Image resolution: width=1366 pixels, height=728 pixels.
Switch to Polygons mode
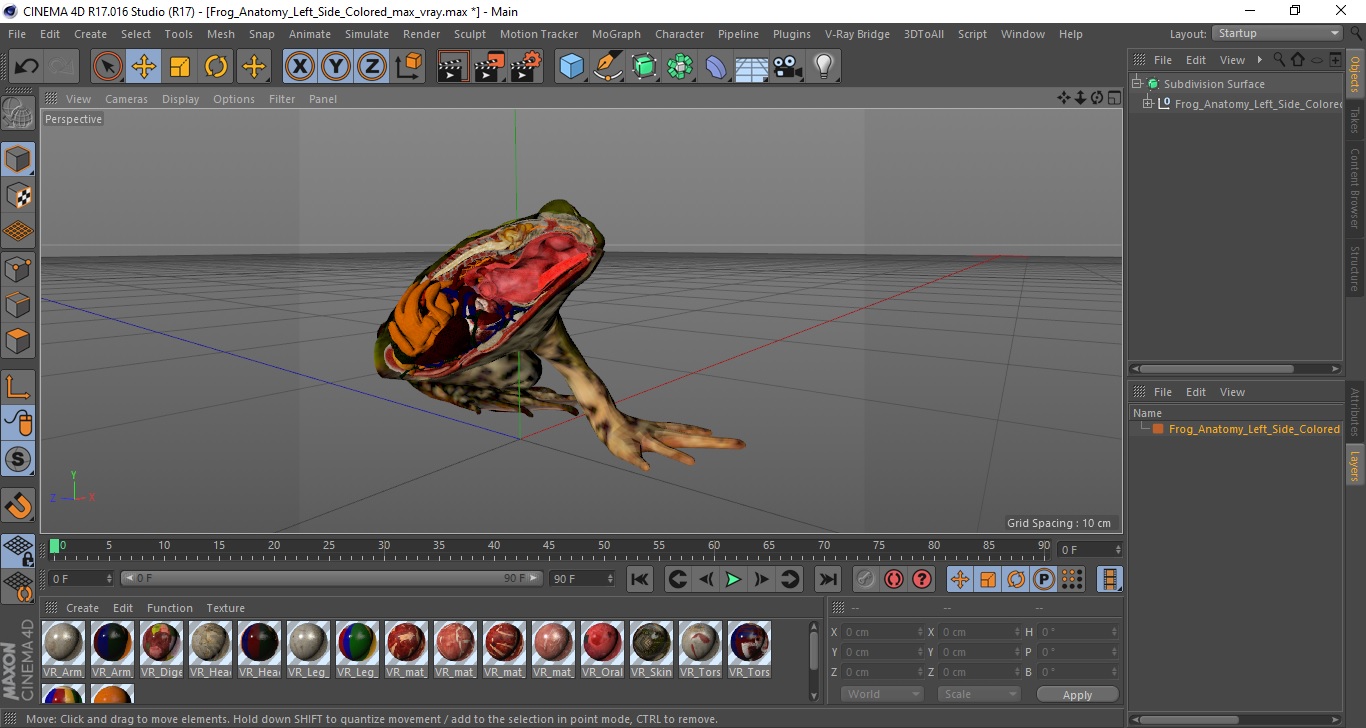coord(18,340)
